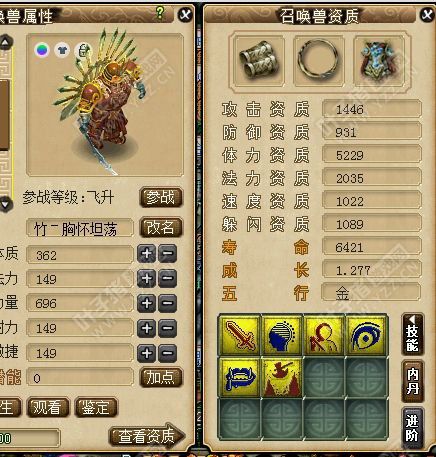Toggle the rainbow color circle icon

point(42,50)
